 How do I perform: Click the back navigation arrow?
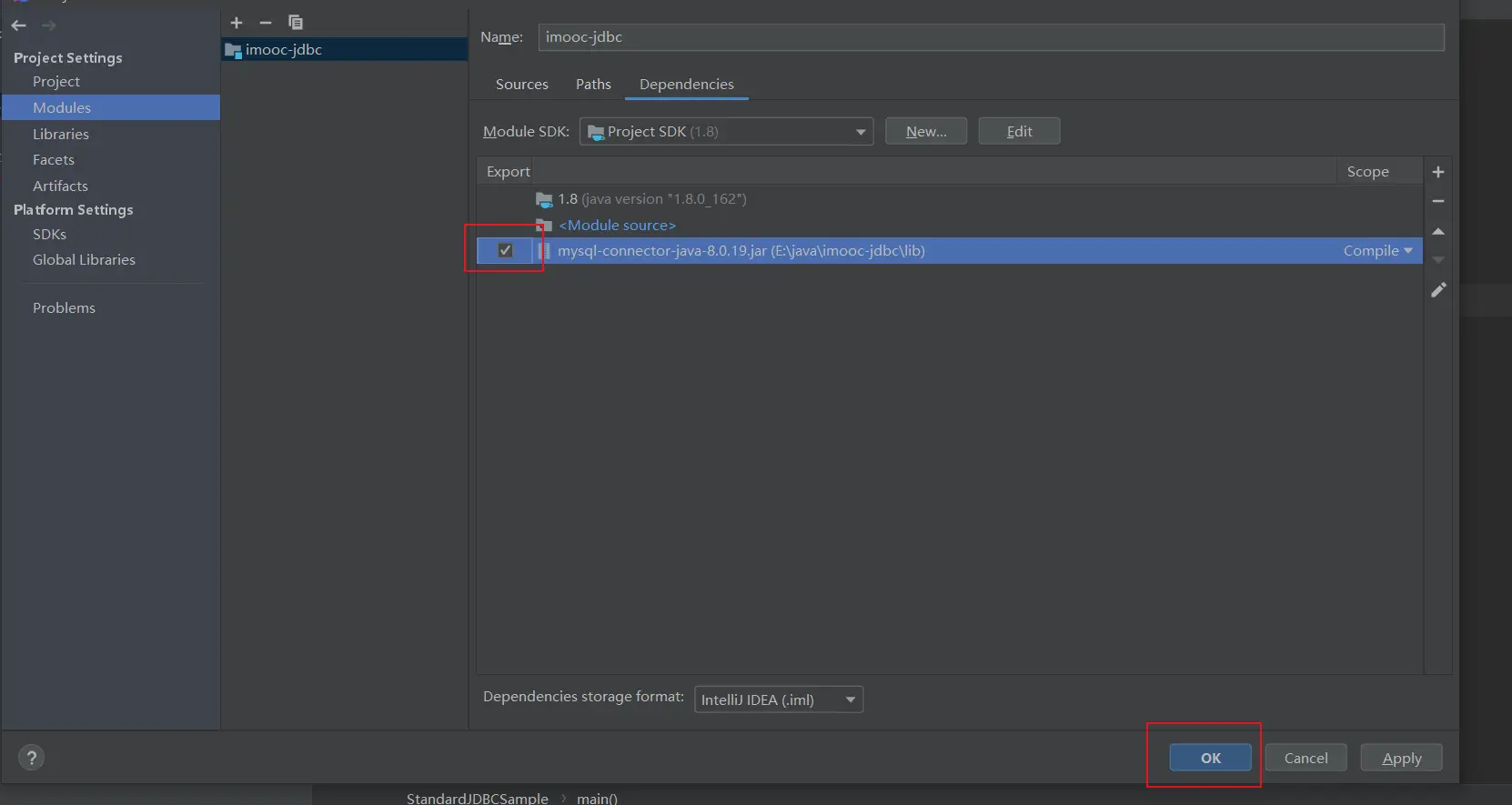pyautogui.click(x=19, y=25)
